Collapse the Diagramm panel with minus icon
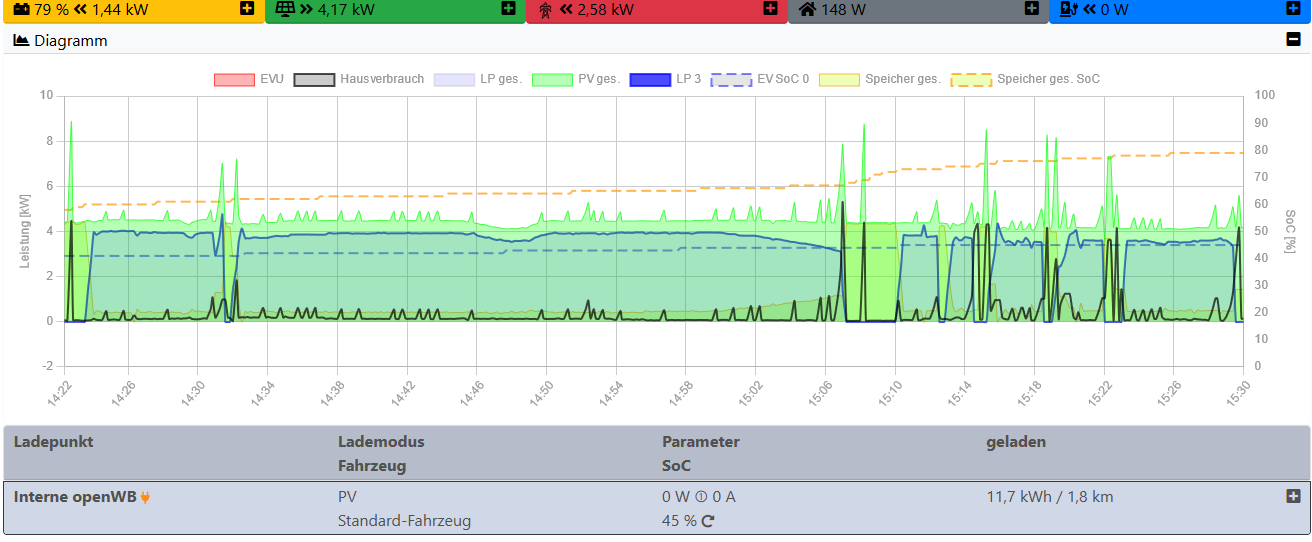 [x=1293, y=40]
